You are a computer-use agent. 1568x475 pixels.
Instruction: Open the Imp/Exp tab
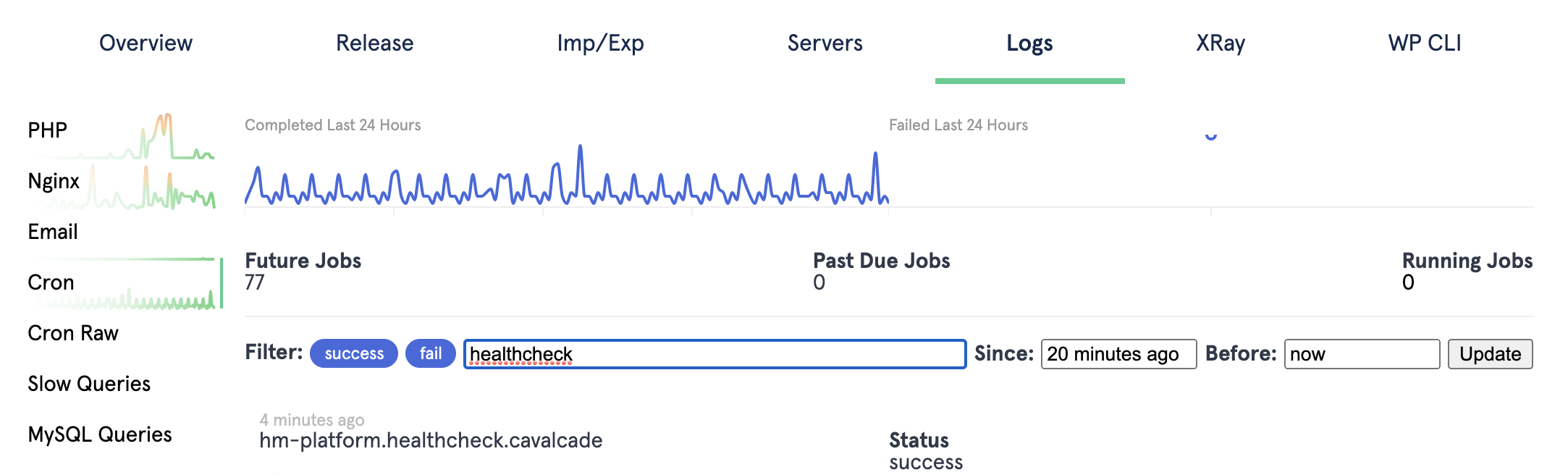pos(600,43)
